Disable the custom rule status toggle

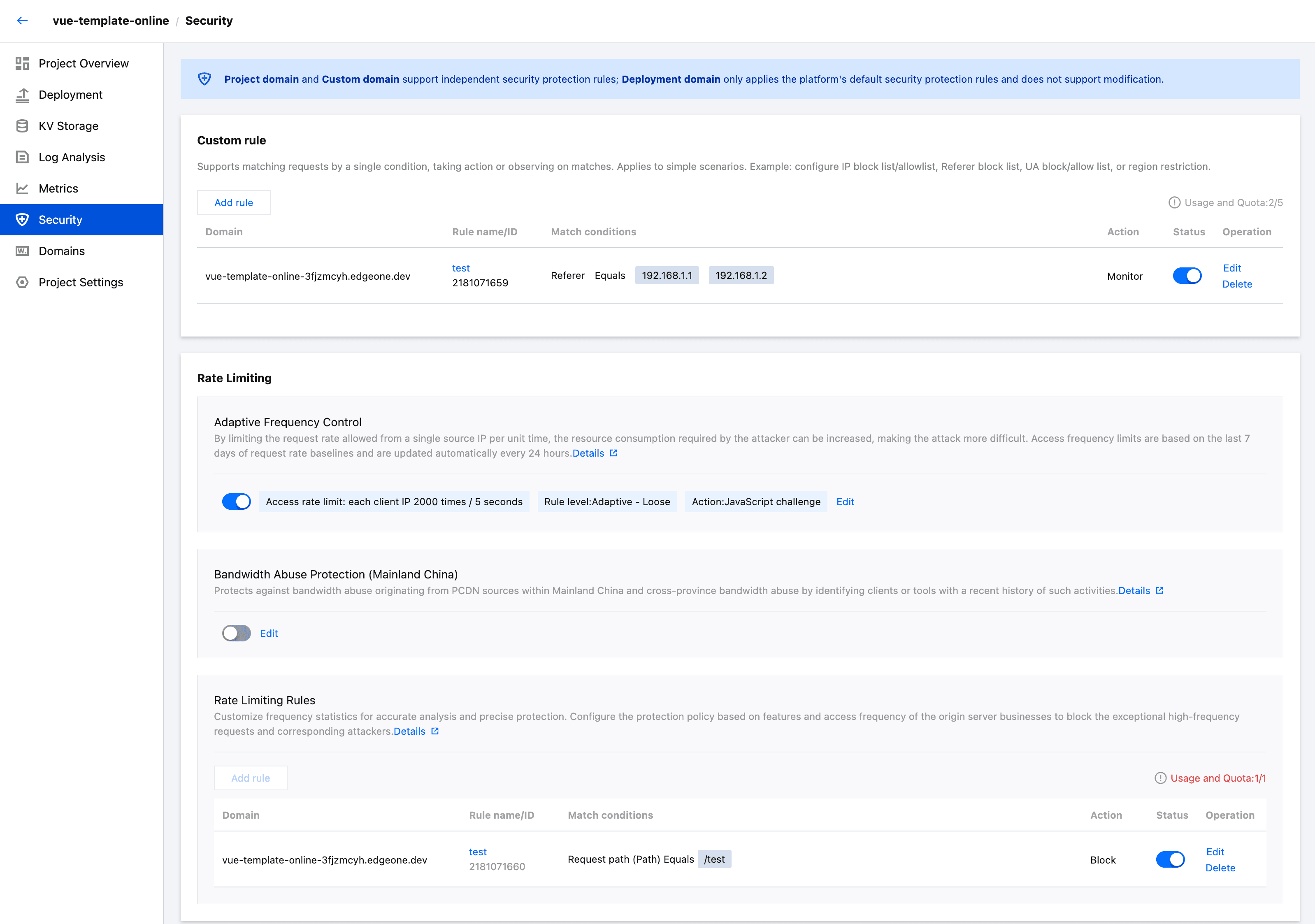pyautogui.click(x=1187, y=276)
